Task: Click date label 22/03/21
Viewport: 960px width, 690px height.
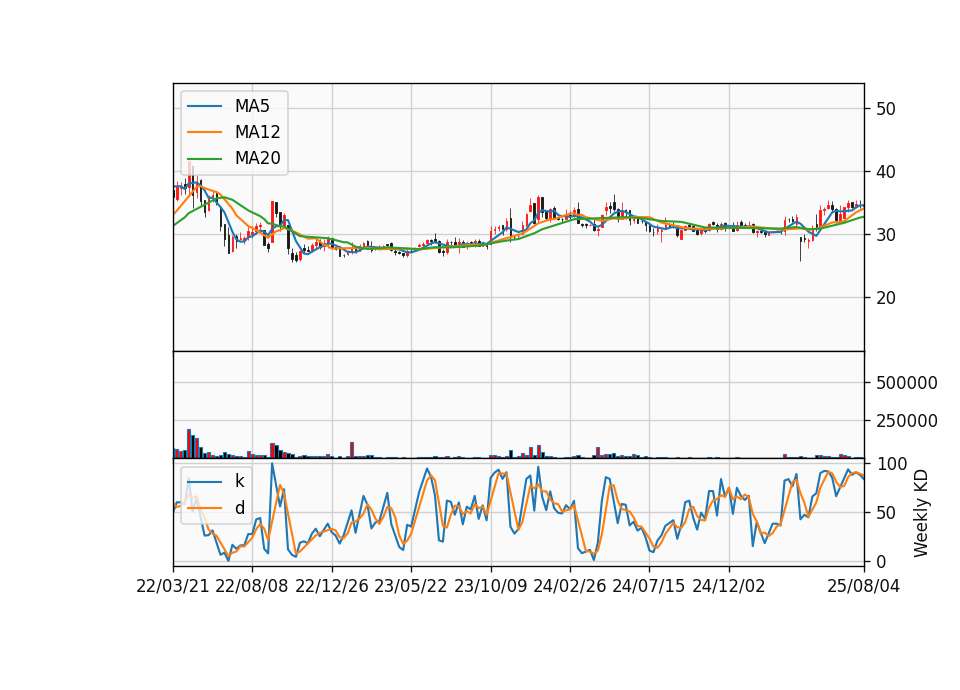Action: pos(173,586)
